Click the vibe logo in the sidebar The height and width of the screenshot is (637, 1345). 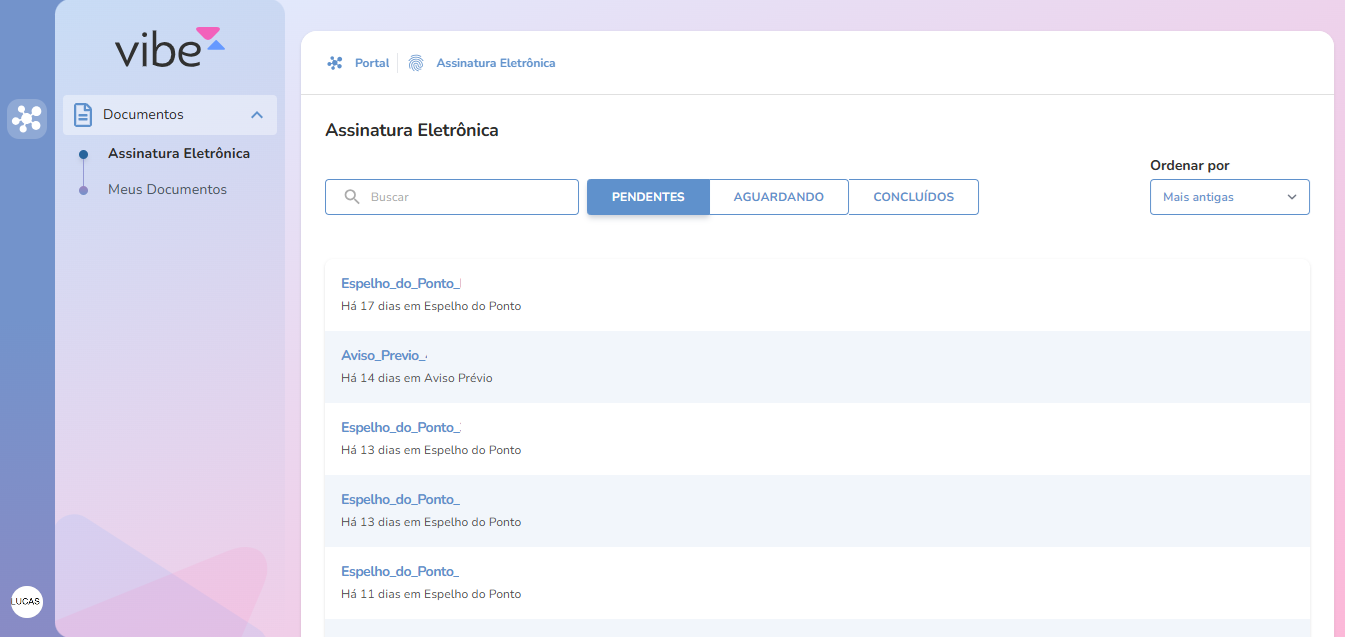tap(169, 48)
